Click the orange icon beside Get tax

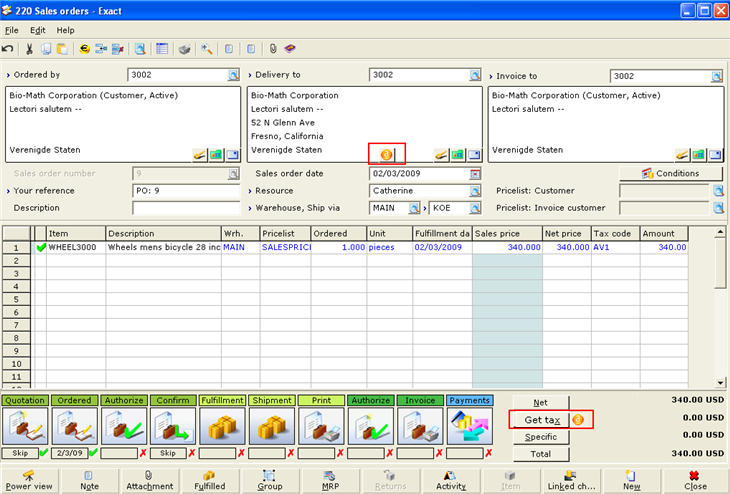(x=578, y=420)
